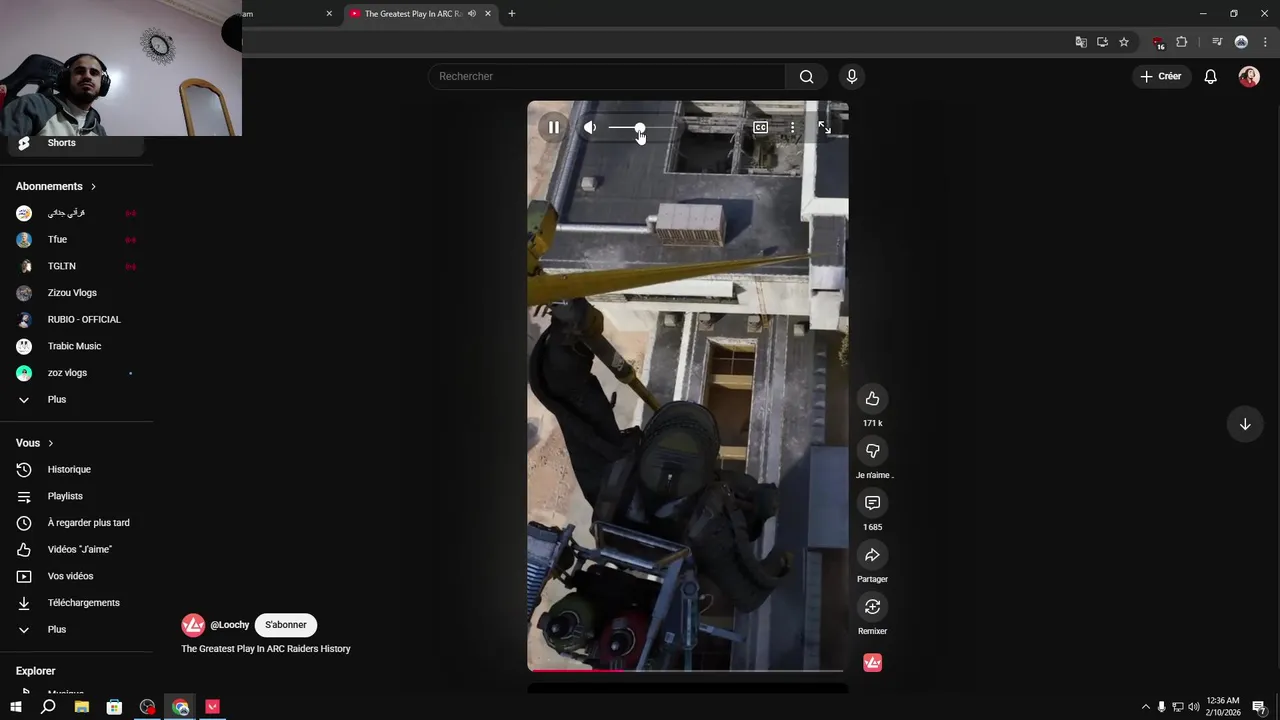
Task: Start voice search with the microphone
Action: click(x=851, y=77)
